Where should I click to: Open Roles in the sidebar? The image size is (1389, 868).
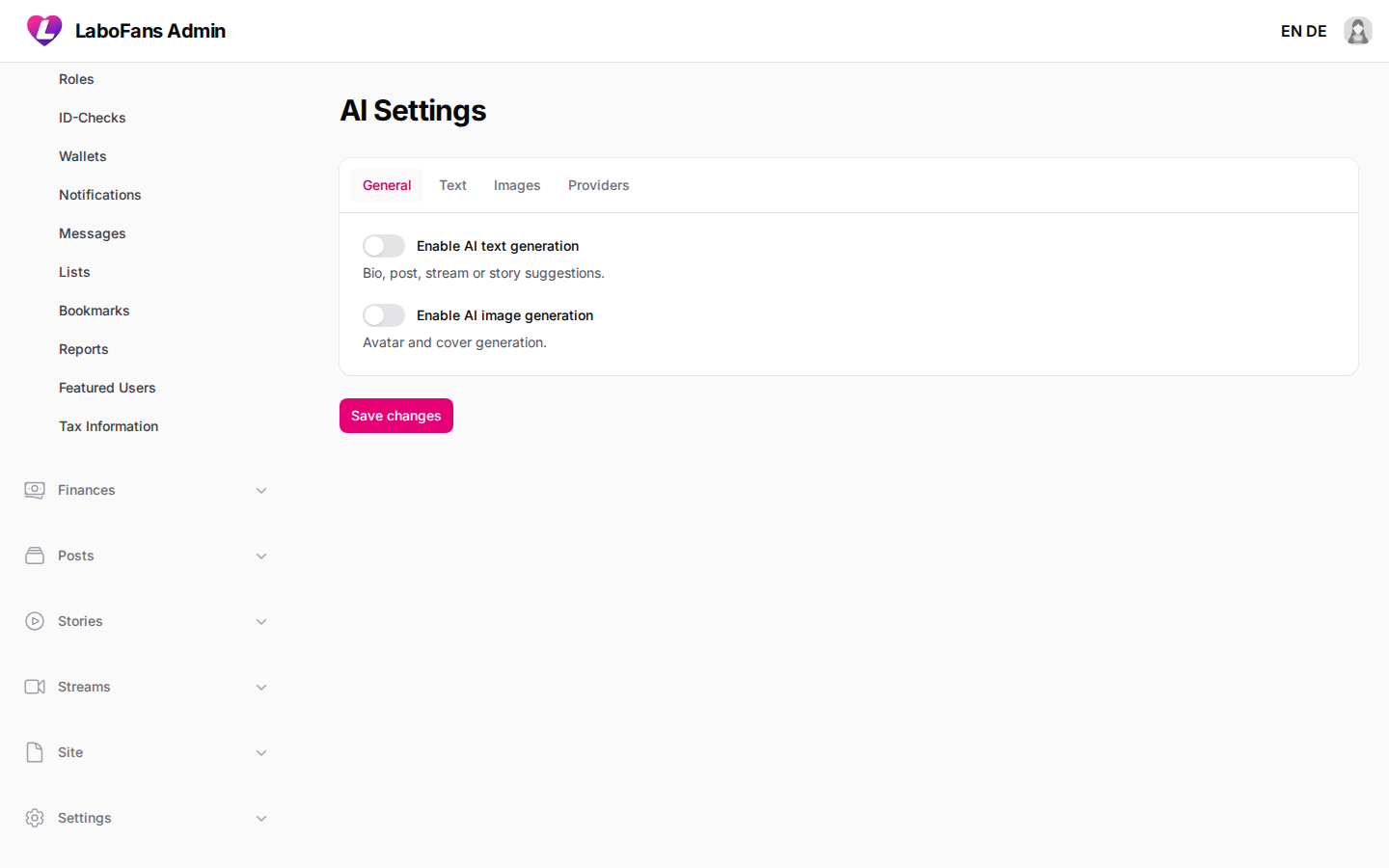76,79
